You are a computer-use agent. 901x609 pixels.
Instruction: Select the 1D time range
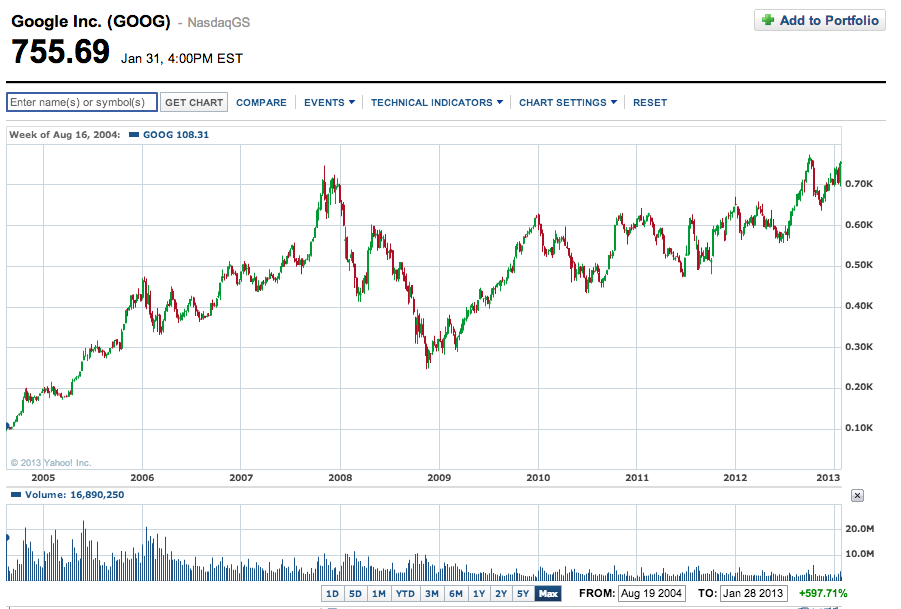(x=333, y=594)
